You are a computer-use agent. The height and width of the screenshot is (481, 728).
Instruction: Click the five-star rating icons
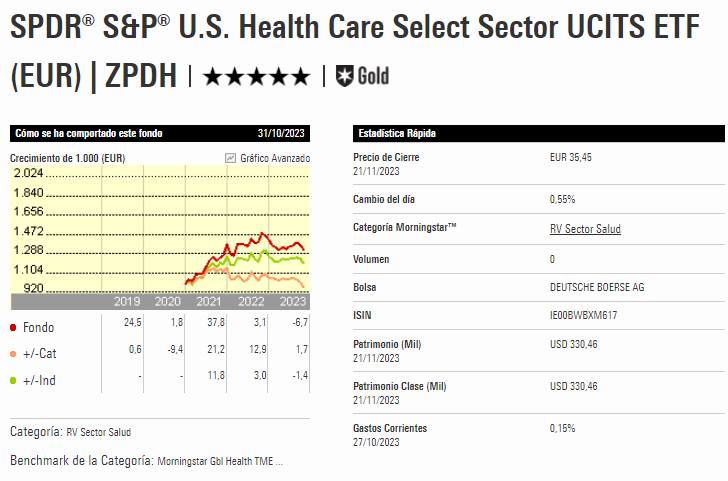click(x=257, y=76)
